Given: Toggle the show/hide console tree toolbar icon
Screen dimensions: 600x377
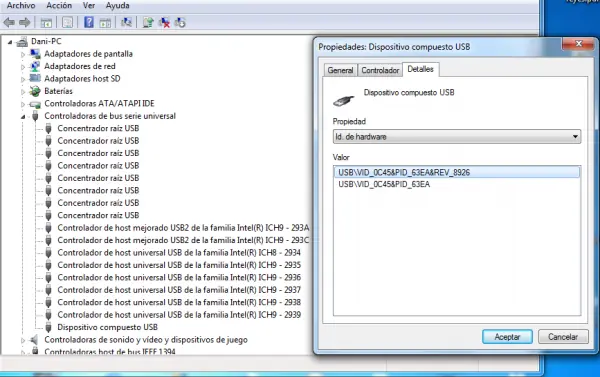Looking at the screenshot, I should pos(46,23).
